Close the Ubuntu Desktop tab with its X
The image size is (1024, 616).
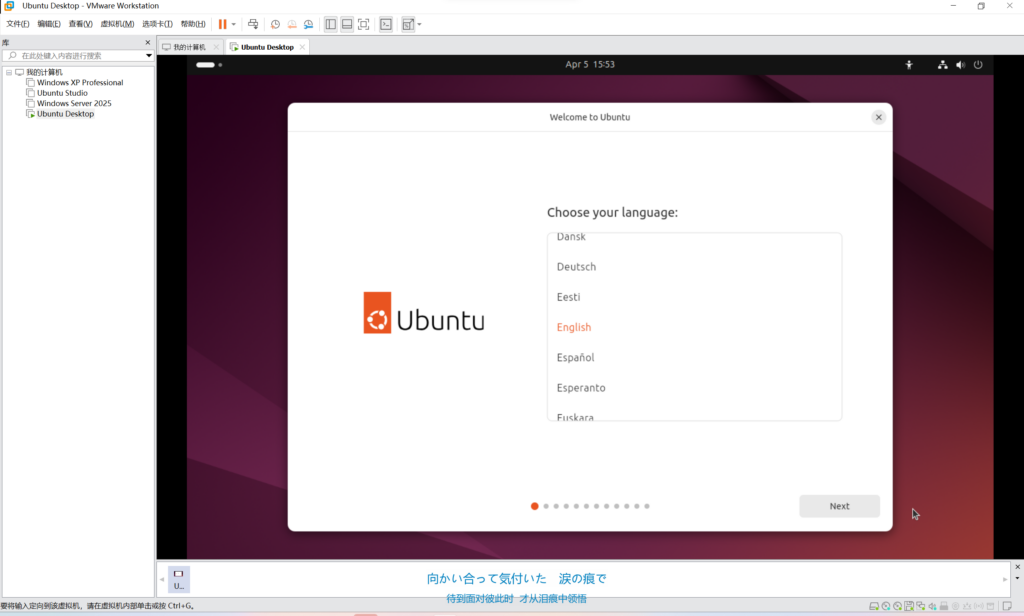pyautogui.click(x=302, y=47)
